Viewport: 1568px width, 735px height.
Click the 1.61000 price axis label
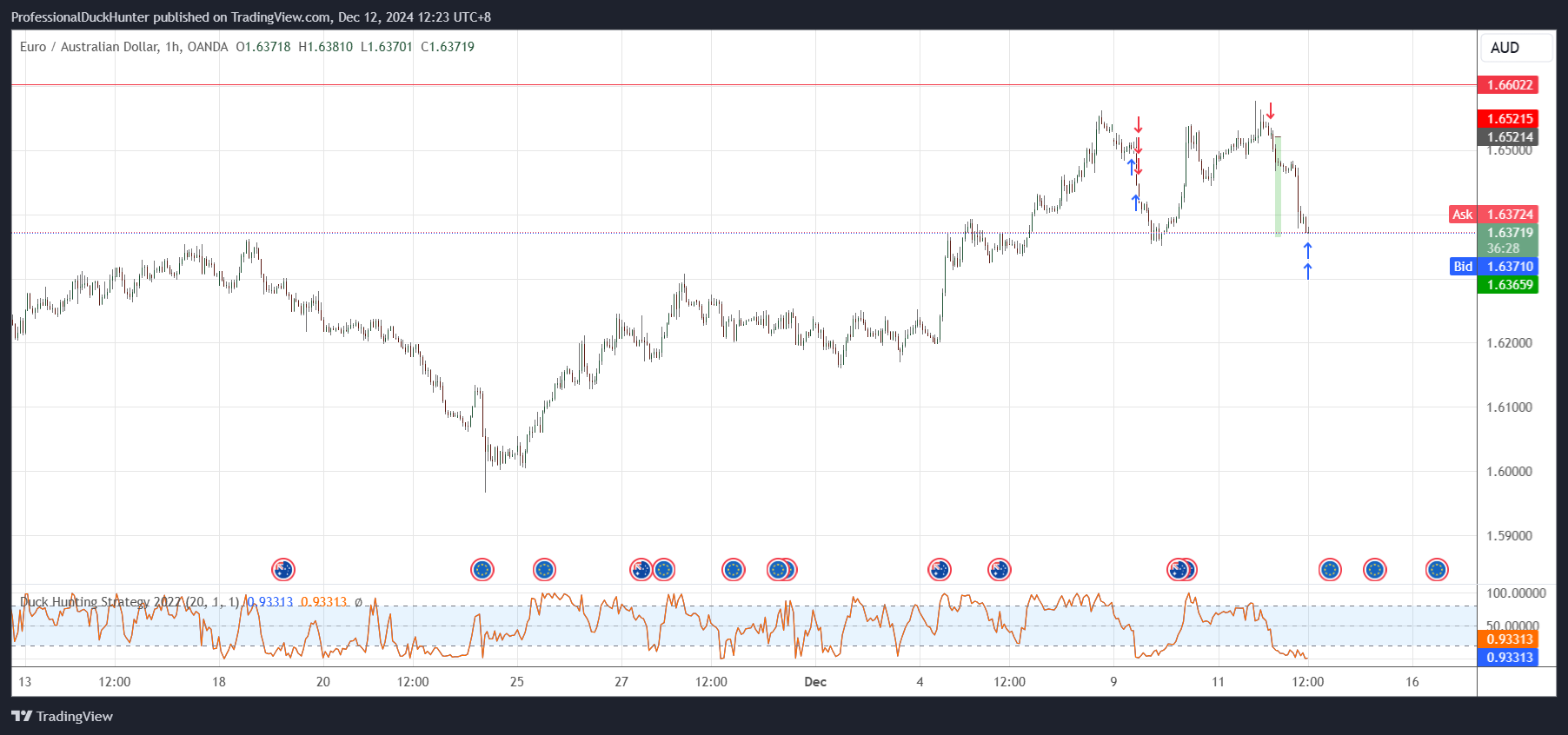pos(1510,407)
